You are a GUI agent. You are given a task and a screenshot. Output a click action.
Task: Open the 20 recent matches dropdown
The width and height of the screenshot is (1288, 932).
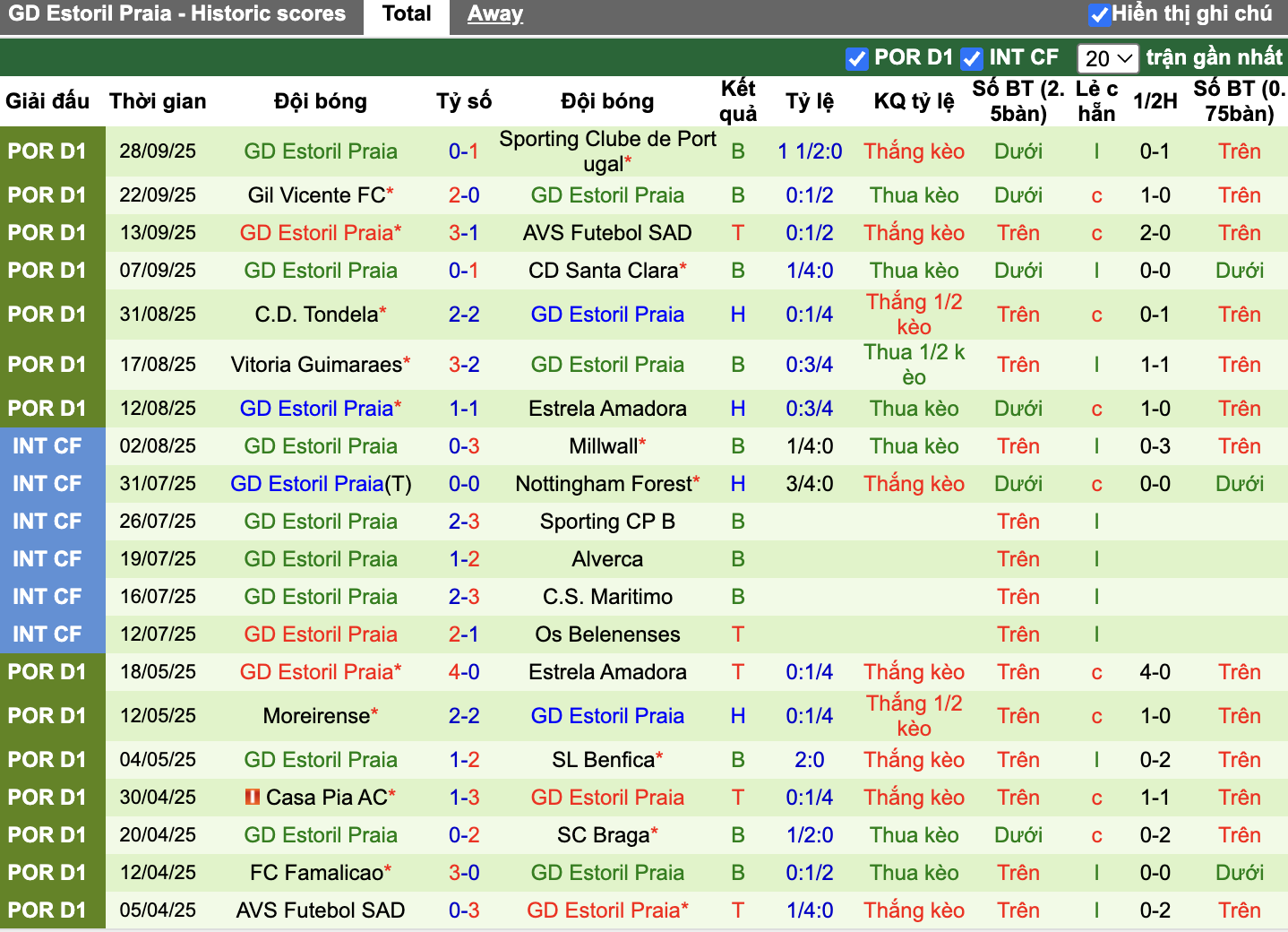click(x=1107, y=58)
